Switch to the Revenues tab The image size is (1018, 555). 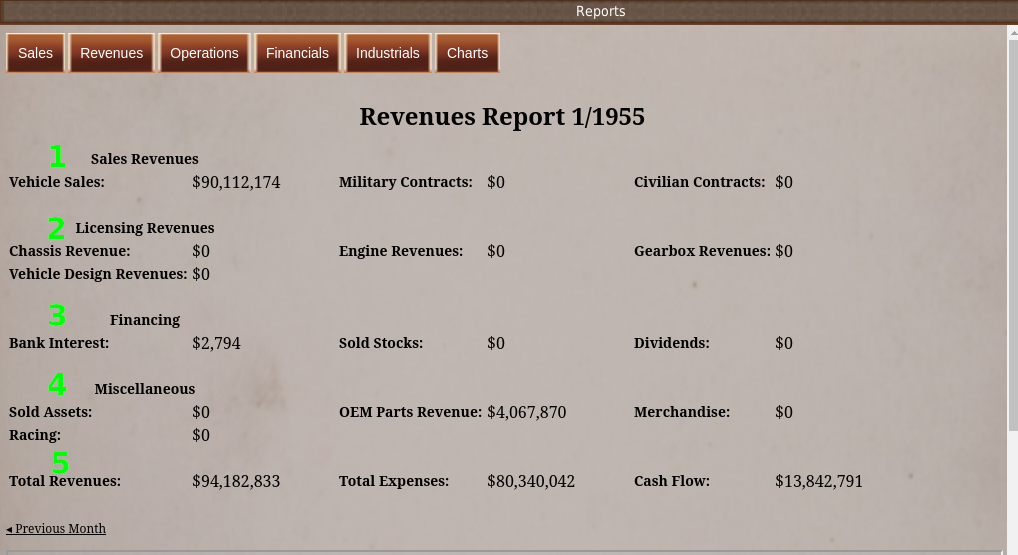pos(112,53)
